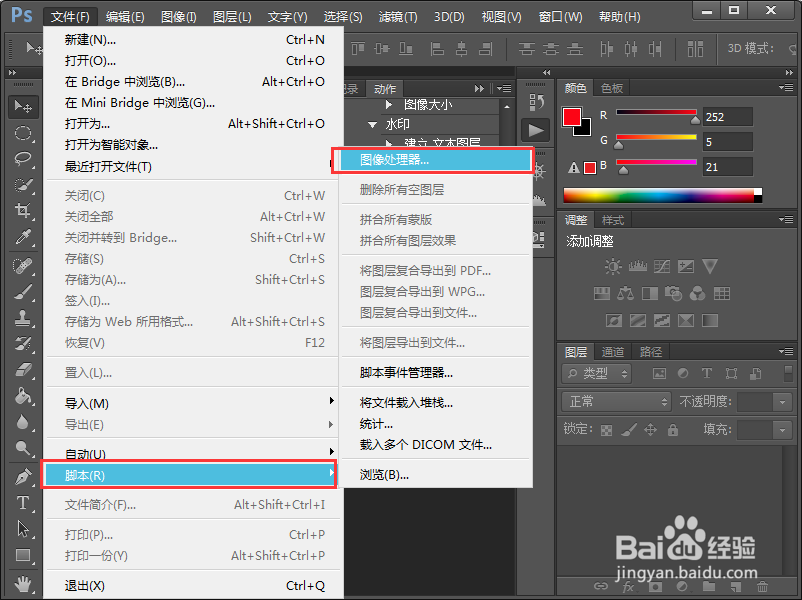Toggle lock position in Layers panel
The width and height of the screenshot is (802, 600).
click(x=651, y=430)
